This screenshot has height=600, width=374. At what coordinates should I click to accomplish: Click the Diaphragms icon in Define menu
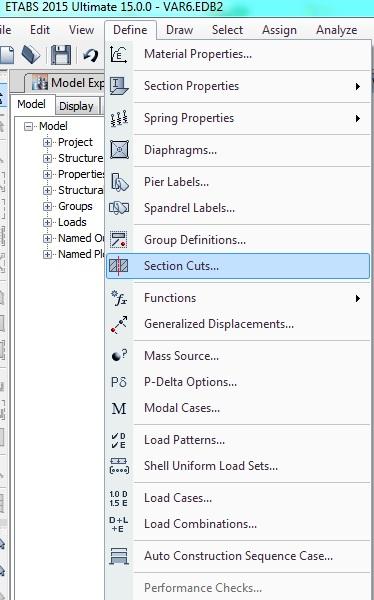coord(119,150)
